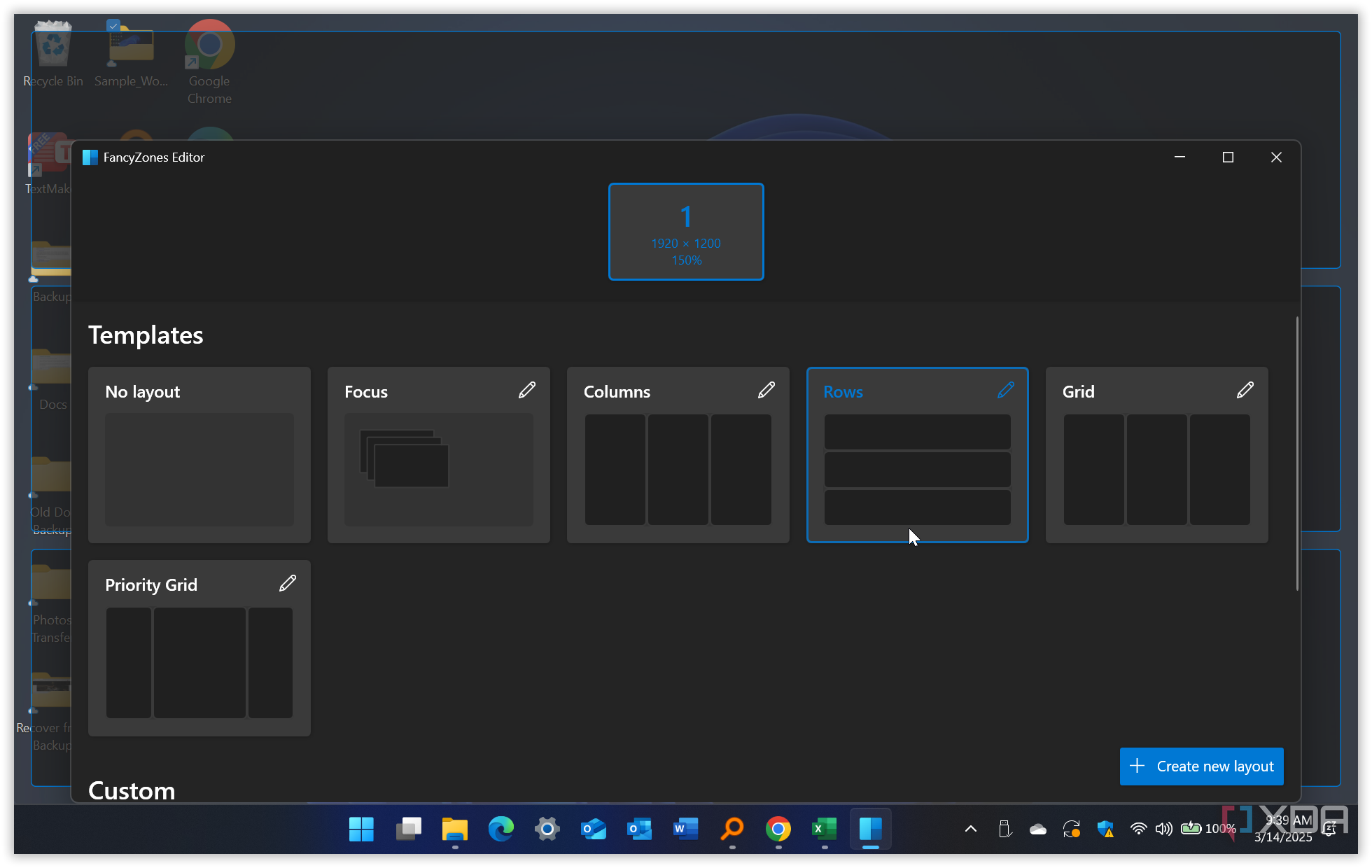Image resolution: width=1372 pixels, height=868 pixels.
Task: Open Google Chrome from taskbar
Action: pos(778,829)
